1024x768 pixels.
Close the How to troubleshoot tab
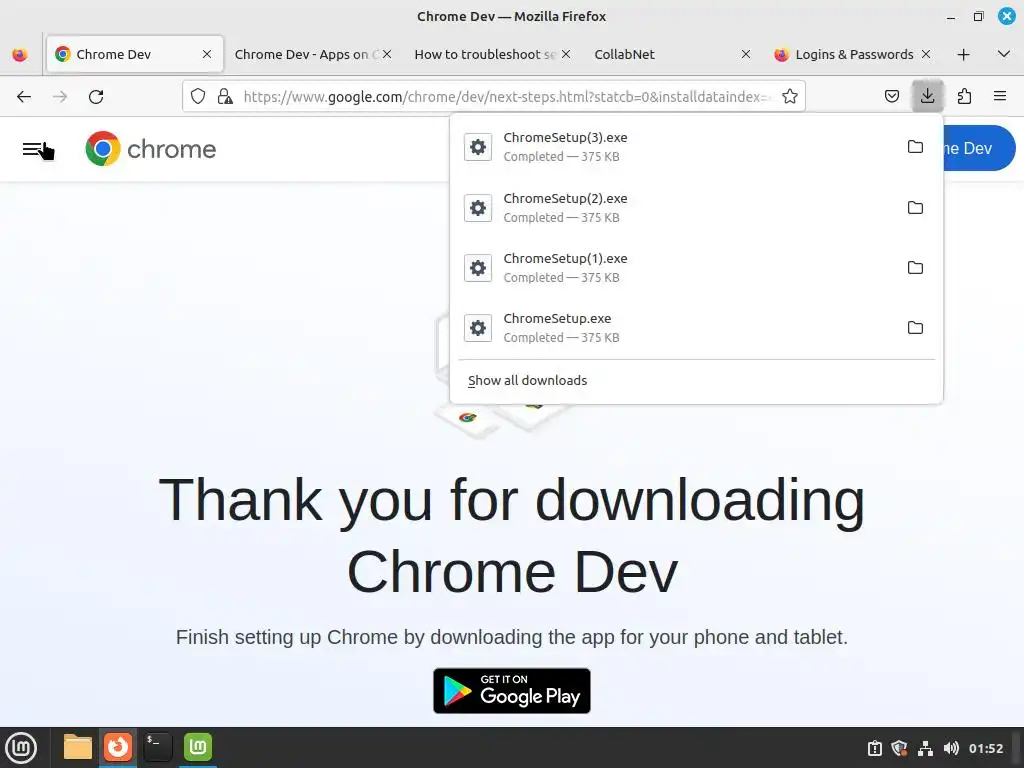pos(566,54)
